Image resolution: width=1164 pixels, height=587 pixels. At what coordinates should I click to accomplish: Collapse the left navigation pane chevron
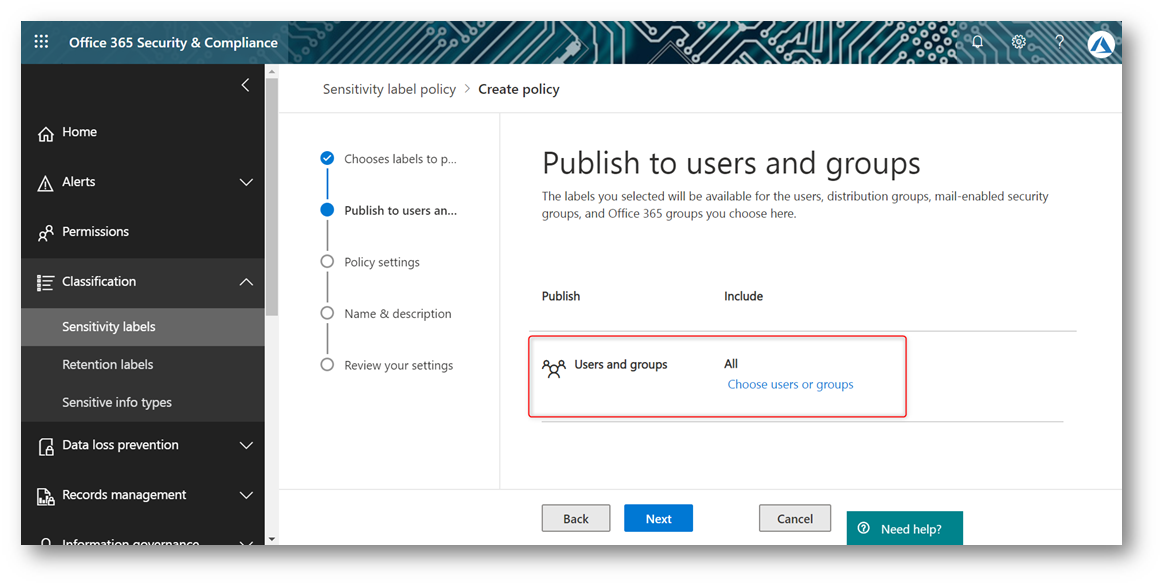pos(246,86)
